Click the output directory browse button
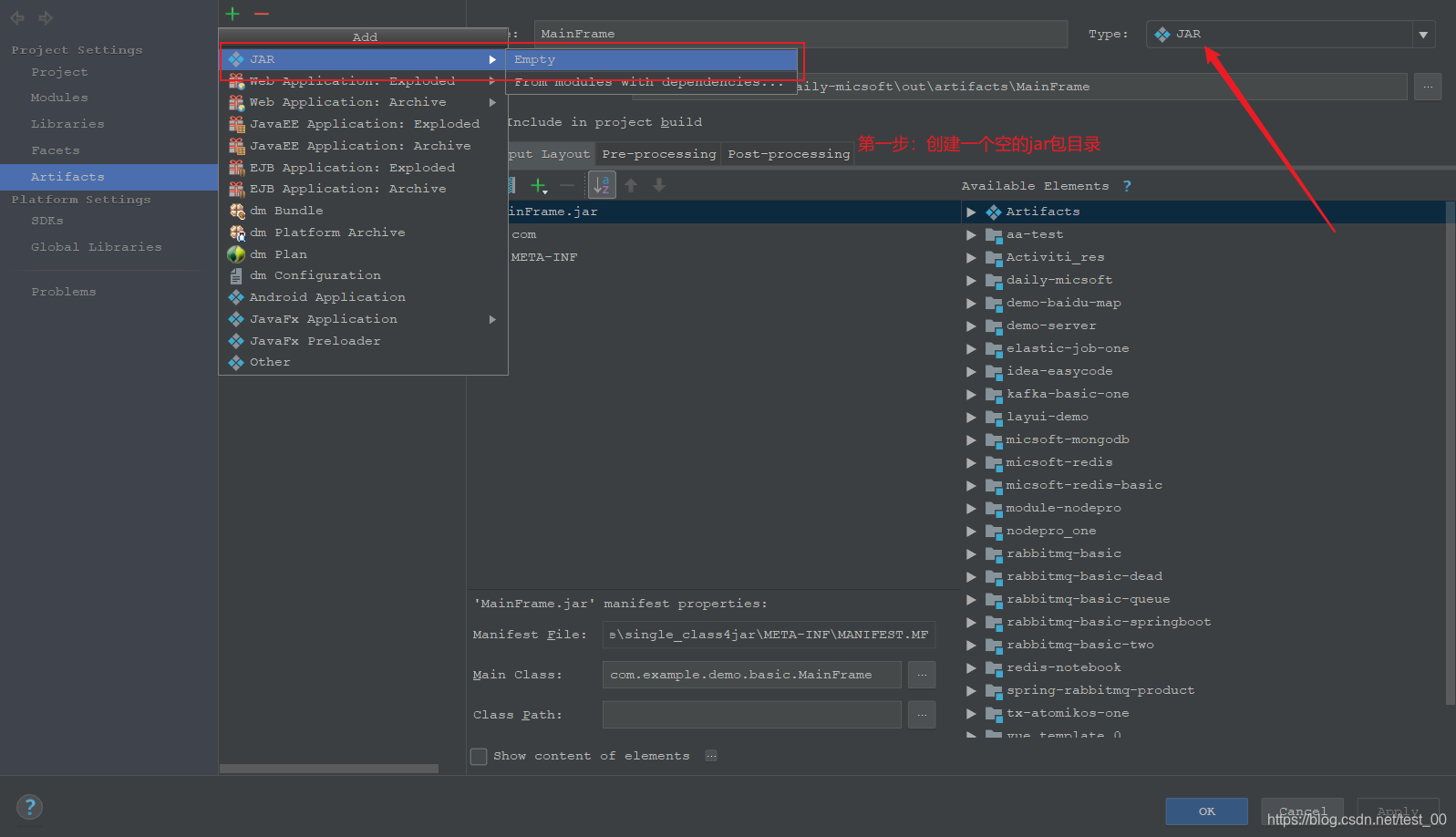The width and height of the screenshot is (1456, 837). pyautogui.click(x=1427, y=87)
